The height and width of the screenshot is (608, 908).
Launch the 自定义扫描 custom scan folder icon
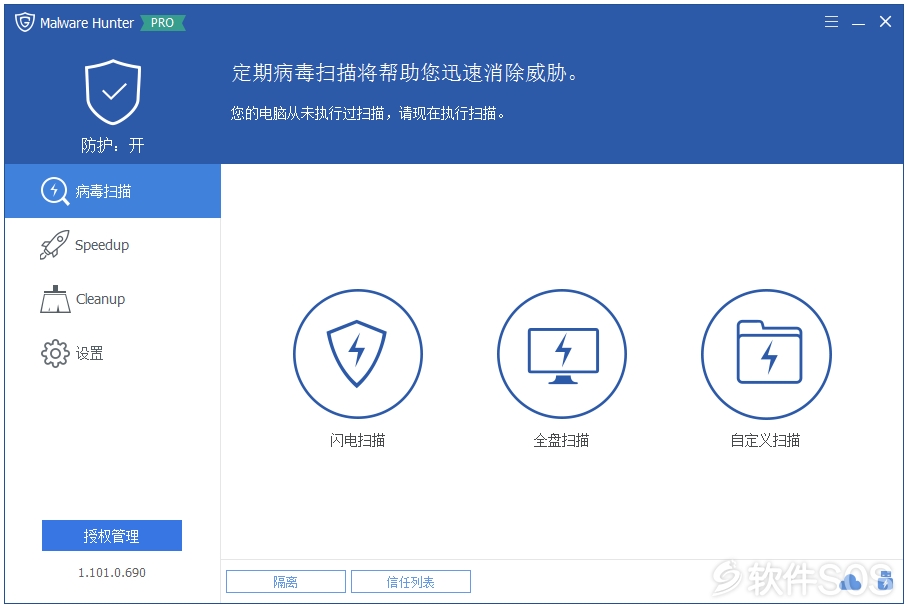point(766,354)
